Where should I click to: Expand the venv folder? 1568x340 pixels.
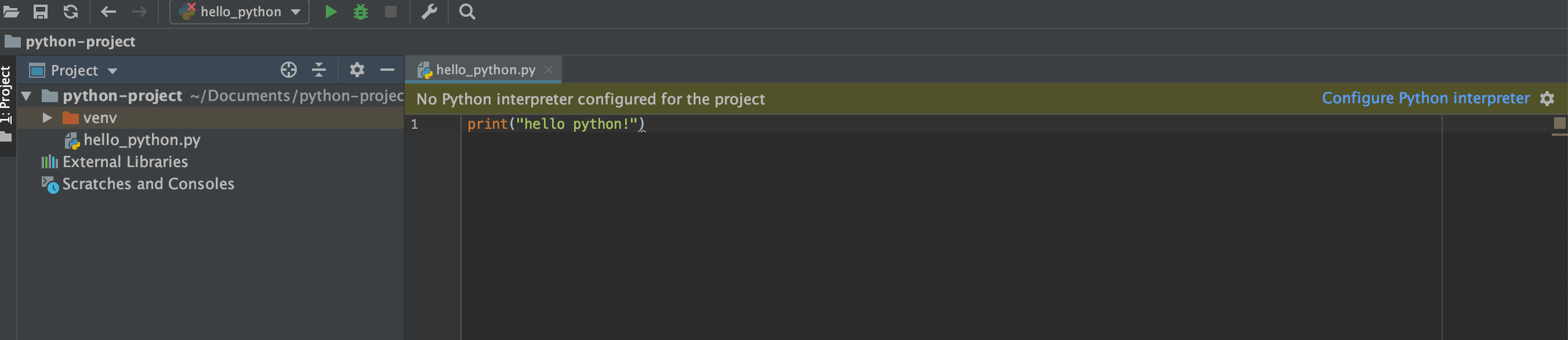pyautogui.click(x=47, y=118)
